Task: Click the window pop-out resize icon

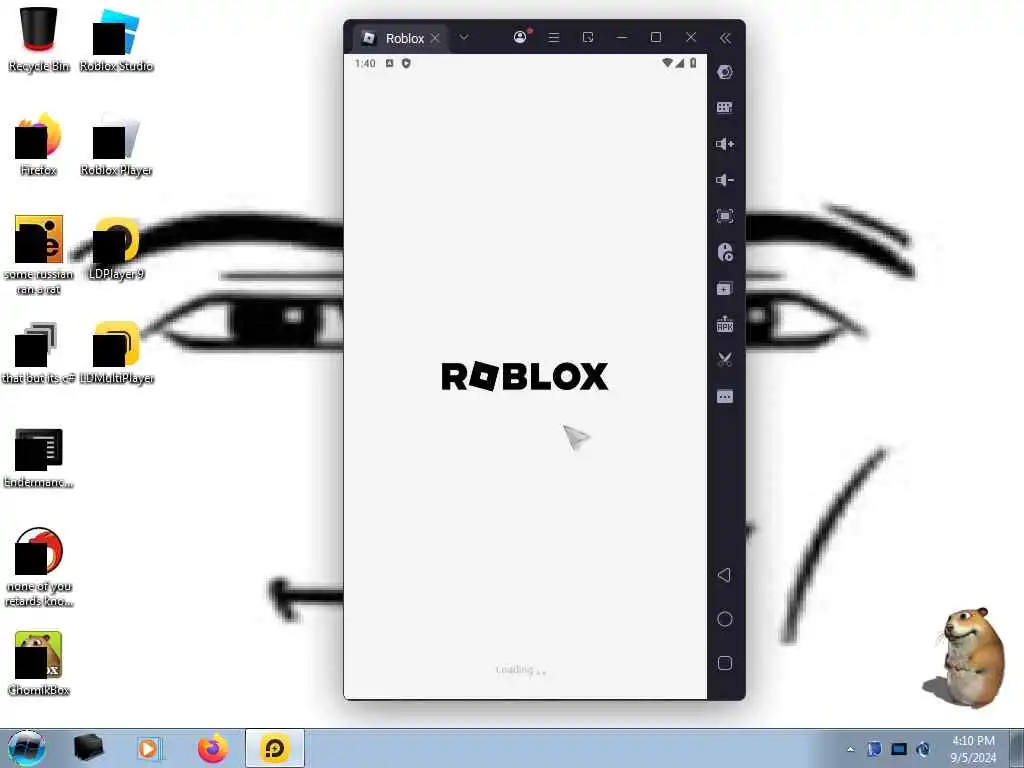Action: click(x=588, y=38)
